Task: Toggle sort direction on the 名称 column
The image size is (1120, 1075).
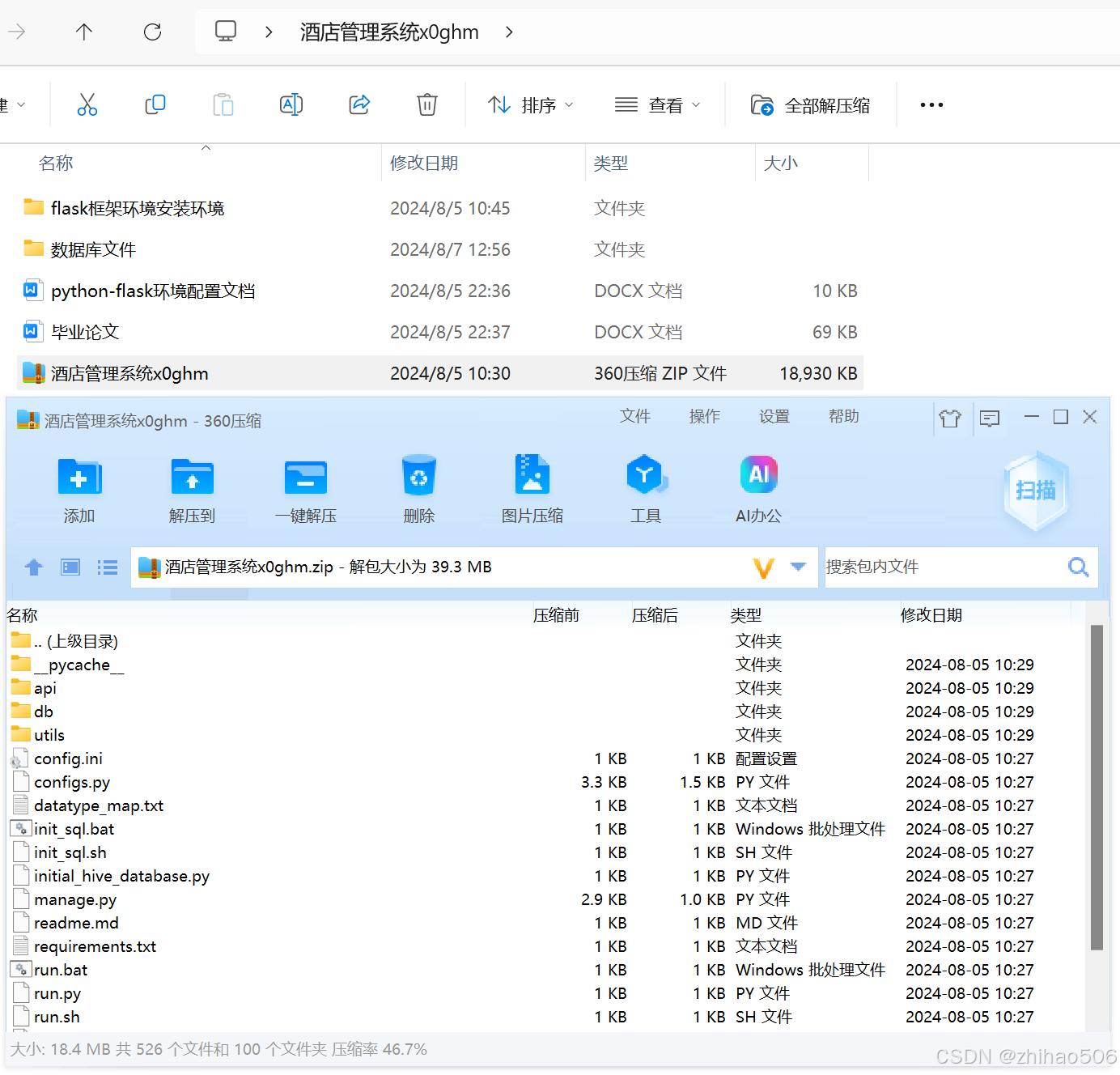Action: point(56,162)
